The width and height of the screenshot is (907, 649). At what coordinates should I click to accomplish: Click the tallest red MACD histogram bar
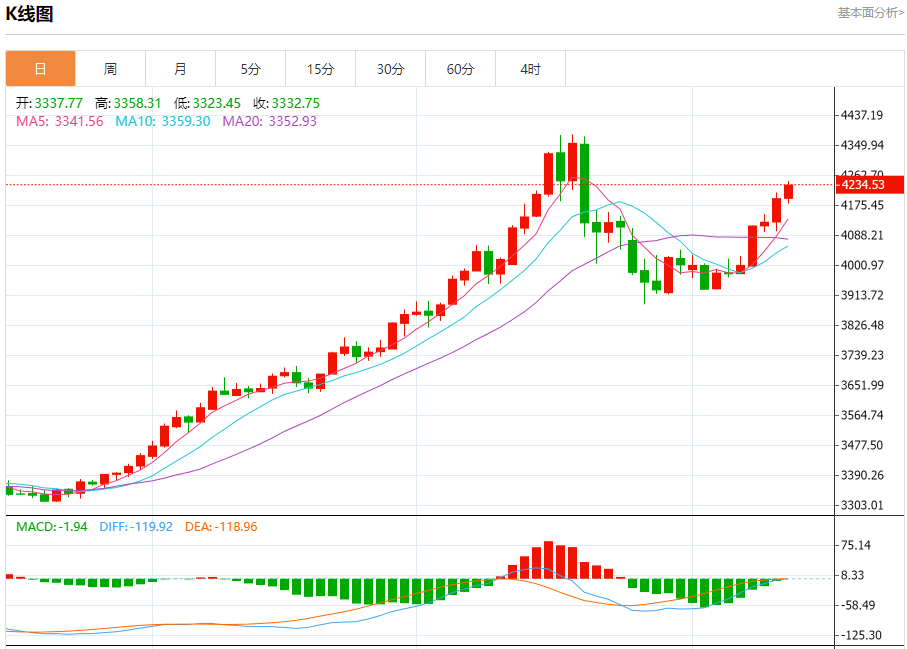click(548, 560)
